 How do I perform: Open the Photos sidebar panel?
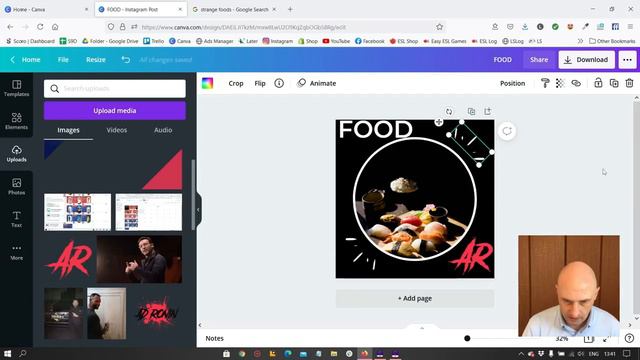16,187
